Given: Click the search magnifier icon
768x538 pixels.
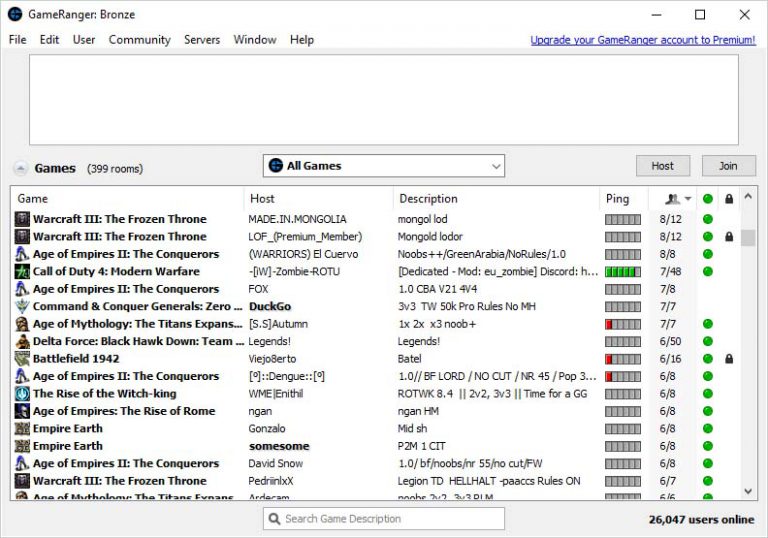Looking at the screenshot, I should pos(274,519).
